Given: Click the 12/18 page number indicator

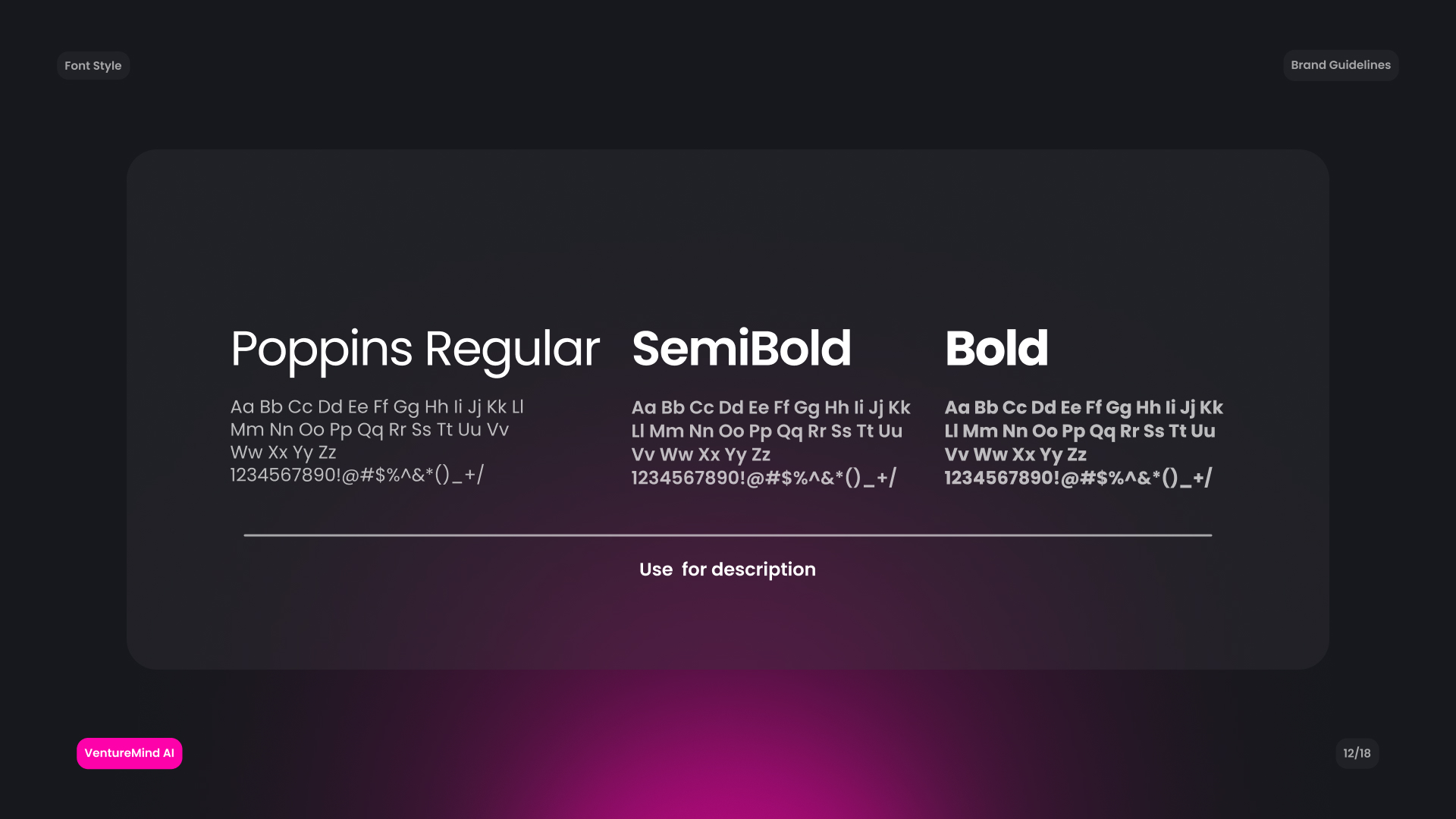Looking at the screenshot, I should [x=1357, y=753].
